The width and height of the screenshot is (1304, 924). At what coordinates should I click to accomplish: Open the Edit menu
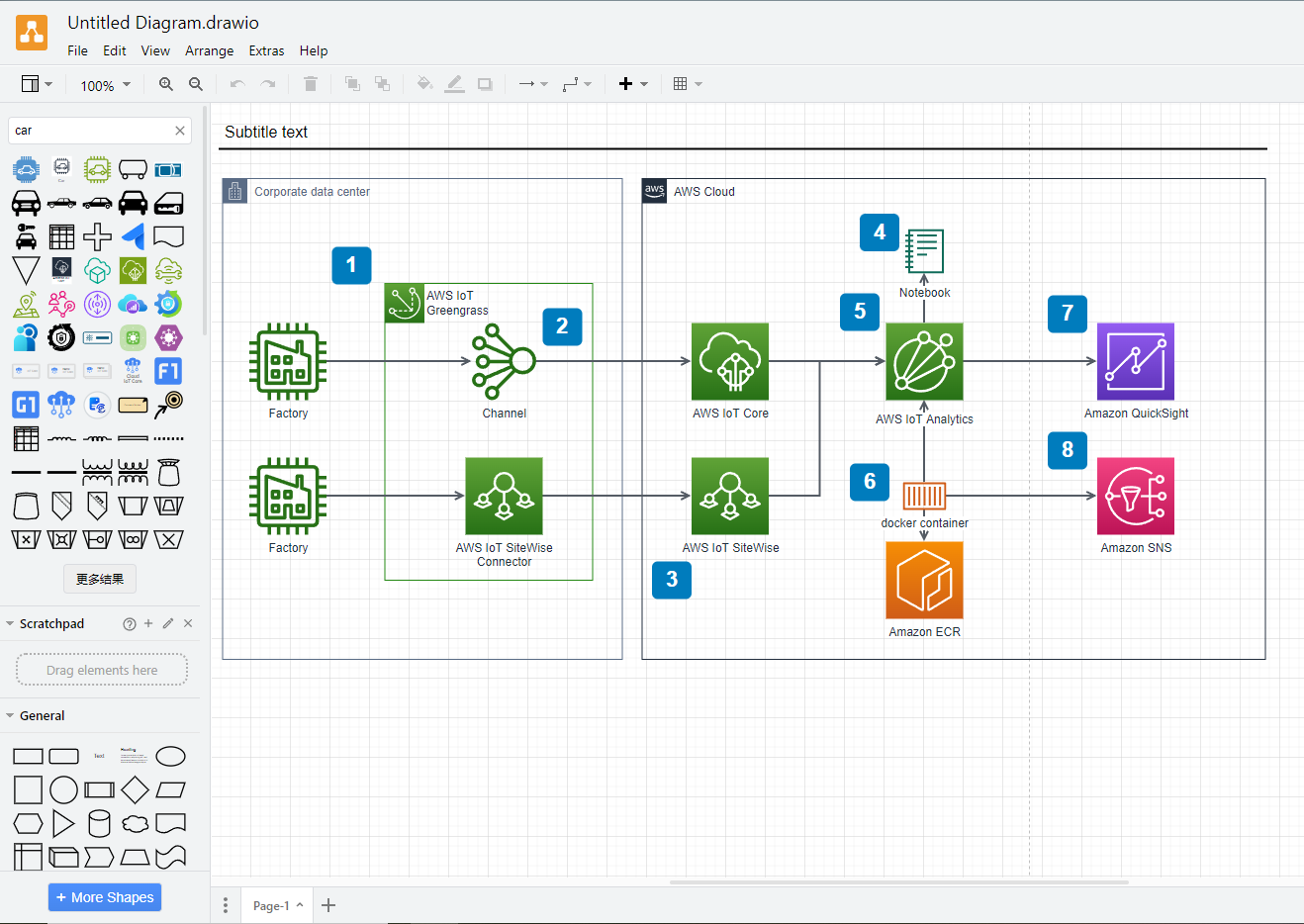[115, 50]
